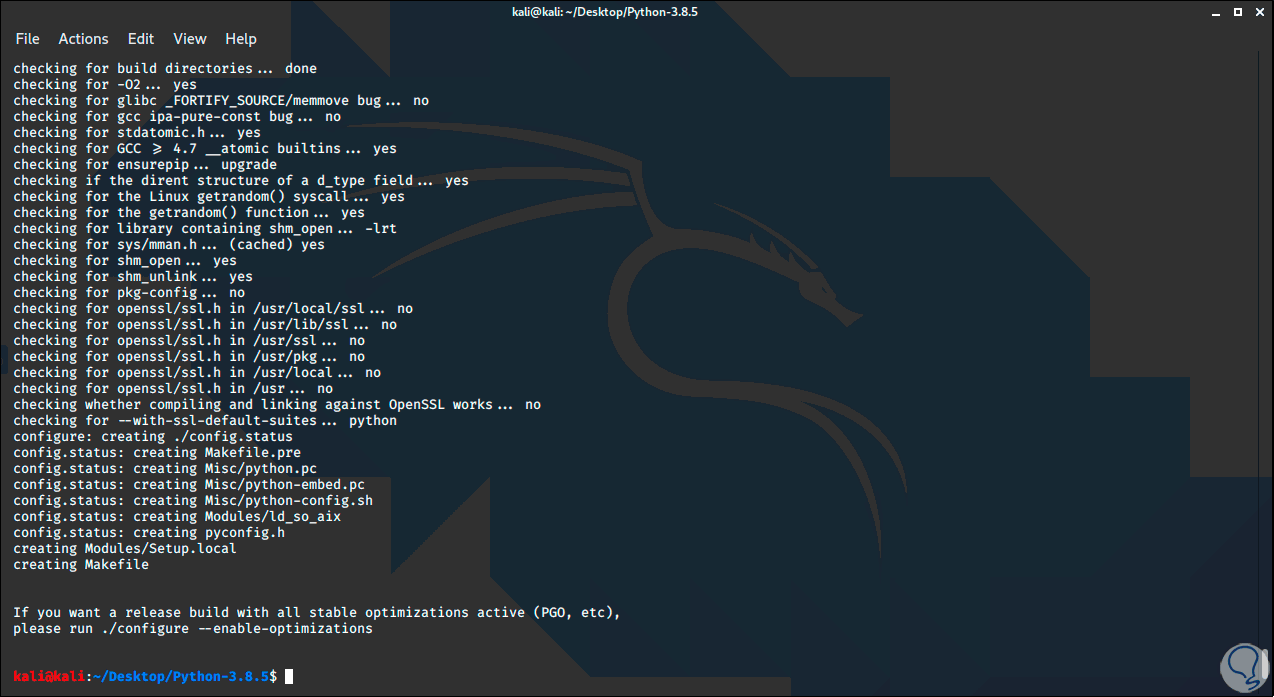Viewport: 1274px width, 697px height.
Task: Click 'linking against OpenSSL works... no' line
Action: (277, 405)
